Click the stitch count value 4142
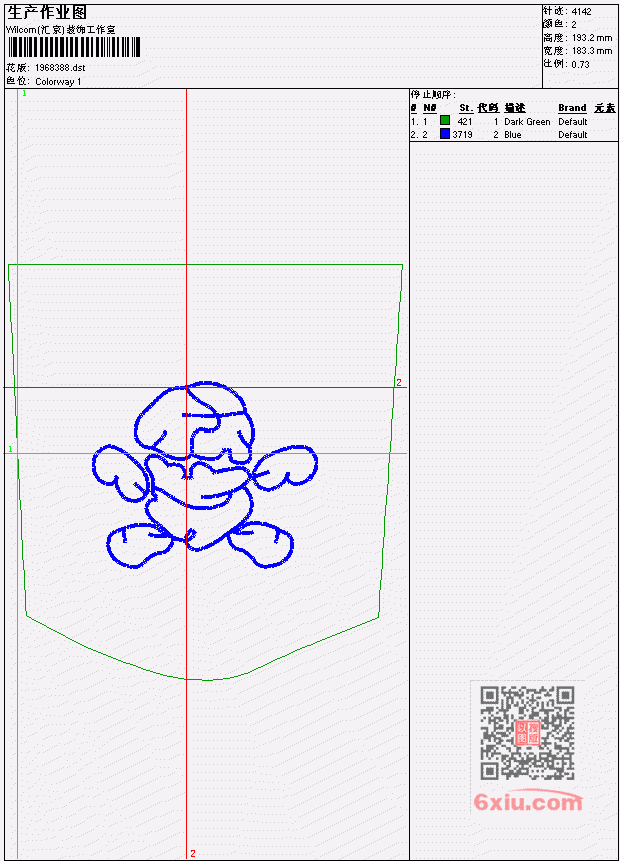Viewport: 620px width, 861px height. tap(582, 11)
